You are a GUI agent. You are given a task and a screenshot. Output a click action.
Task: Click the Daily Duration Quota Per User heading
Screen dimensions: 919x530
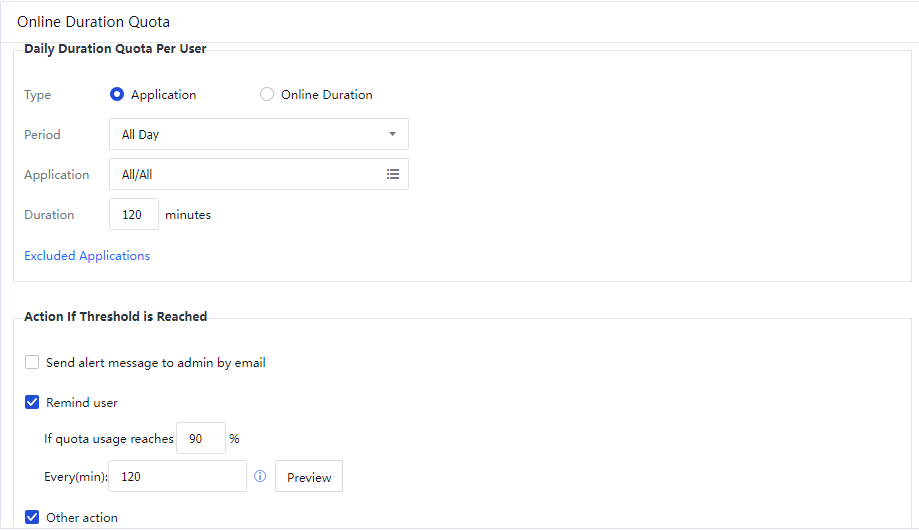point(115,48)
